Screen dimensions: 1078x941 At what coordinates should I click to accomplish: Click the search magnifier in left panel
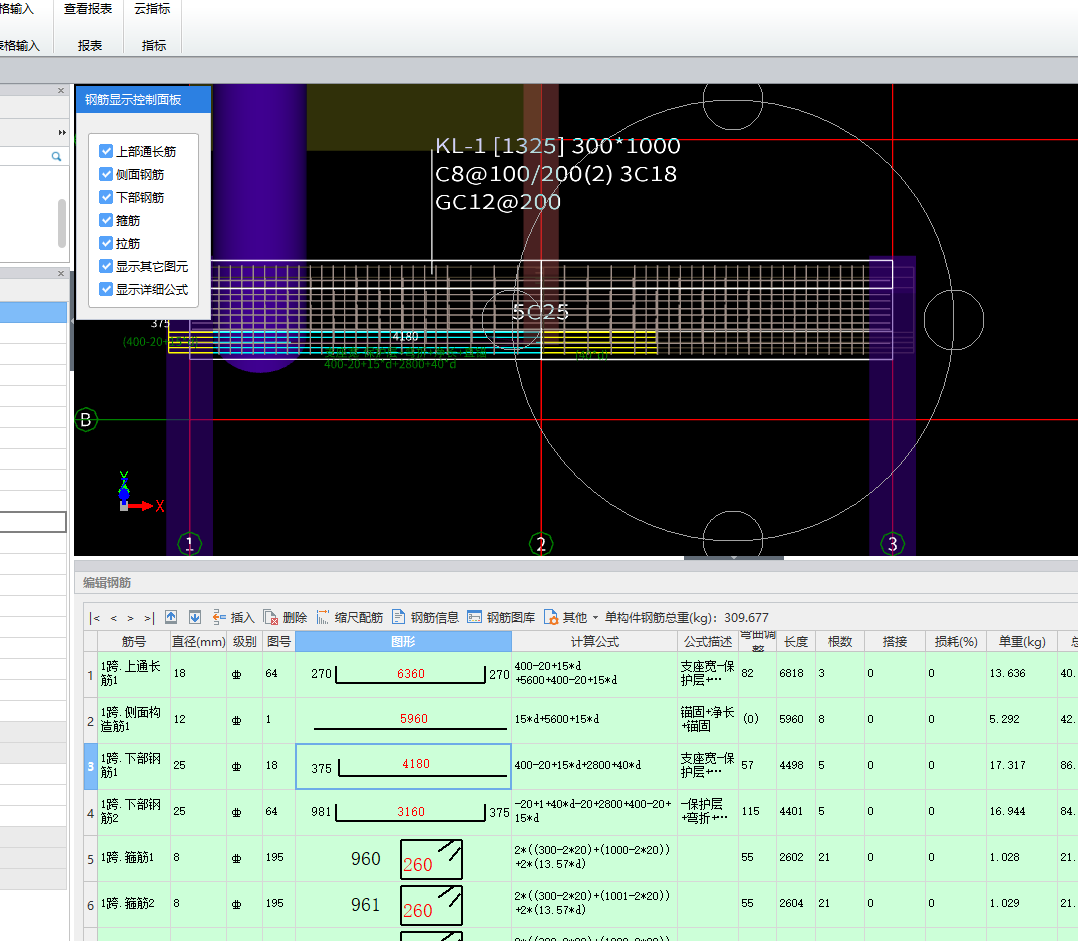(x=56, y=157)
